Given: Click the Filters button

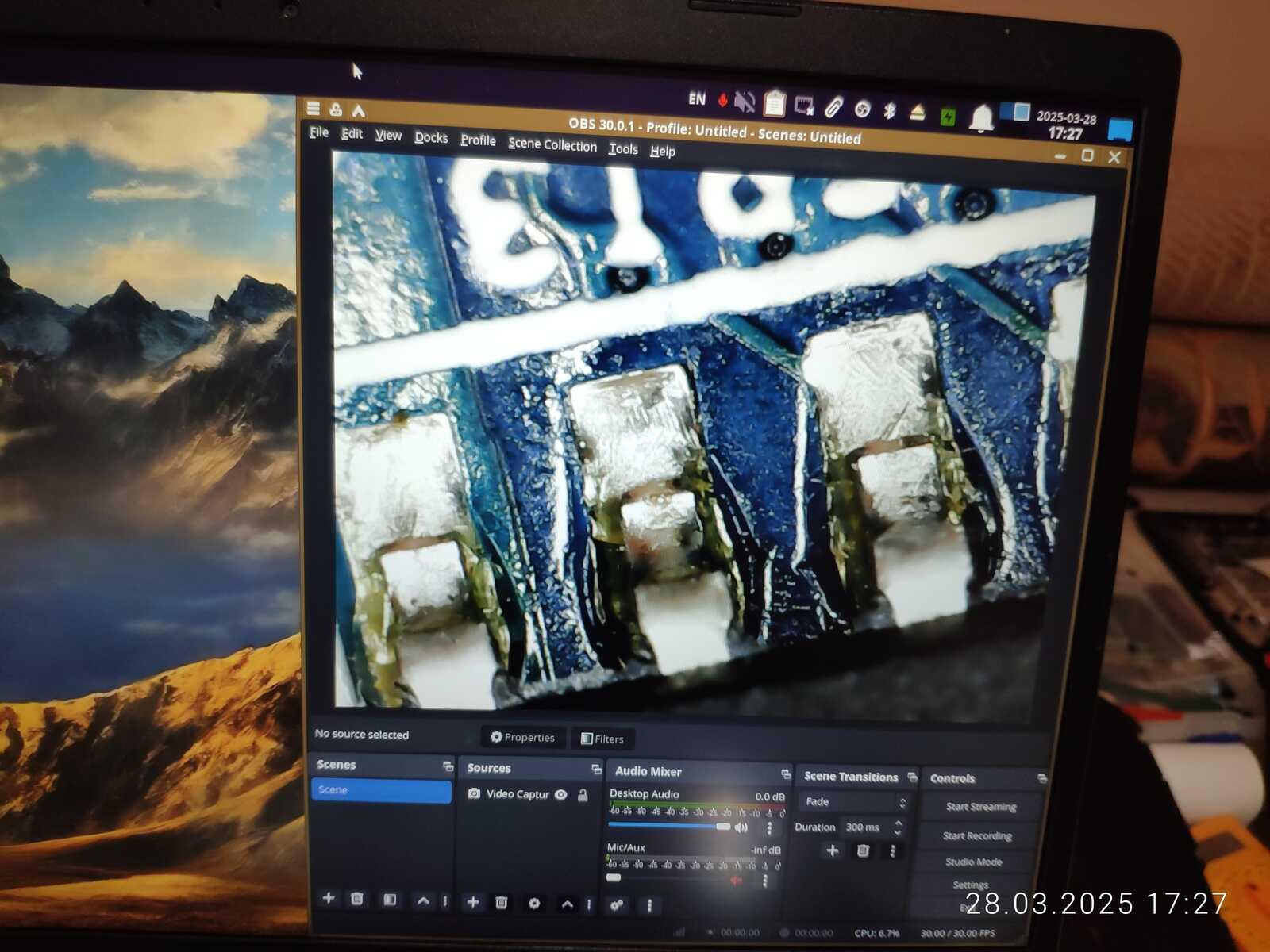Looking at the screenshot, I should [x=602, y=739].
